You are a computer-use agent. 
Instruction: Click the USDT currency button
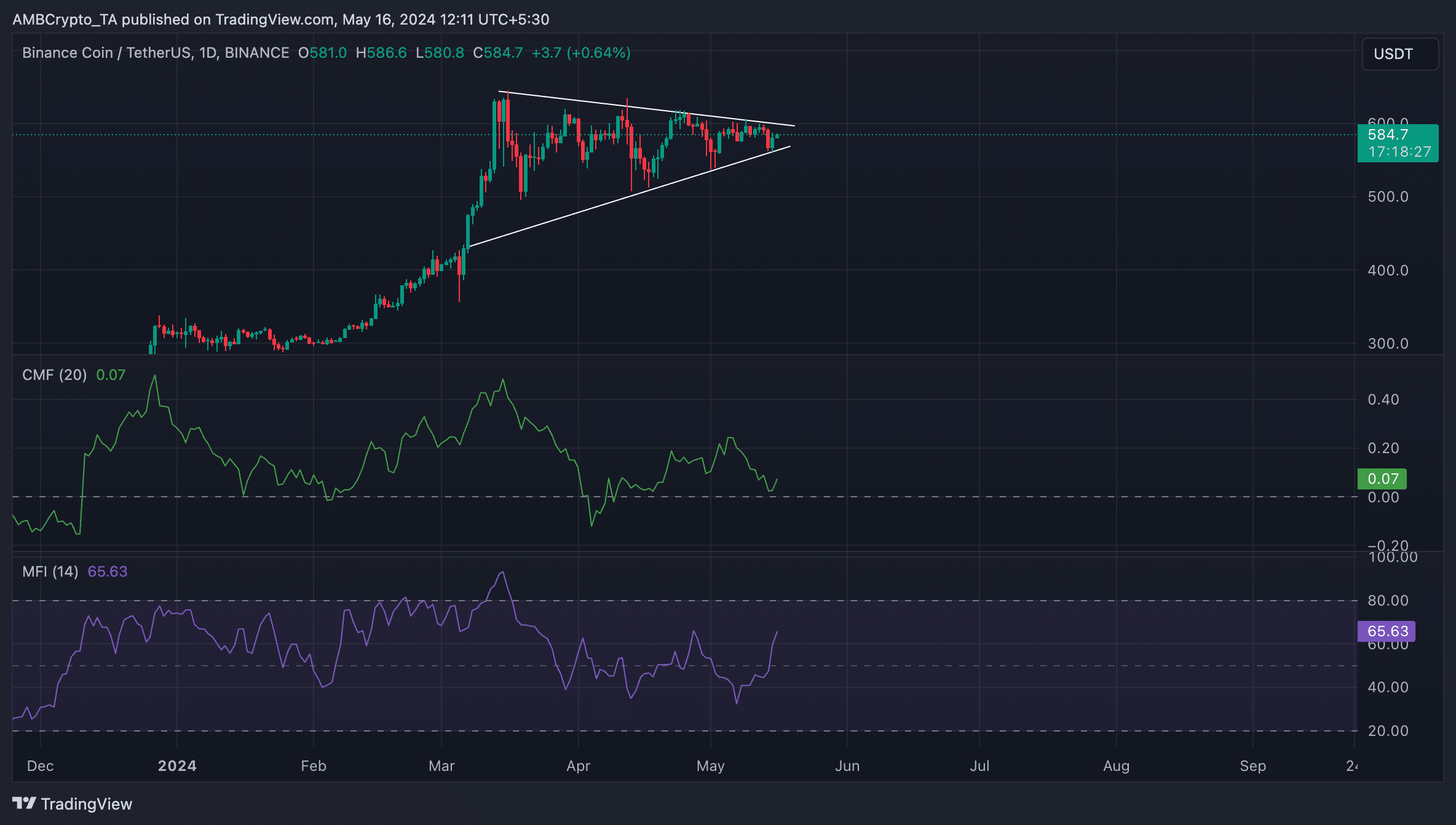(x=1400, y=54)
